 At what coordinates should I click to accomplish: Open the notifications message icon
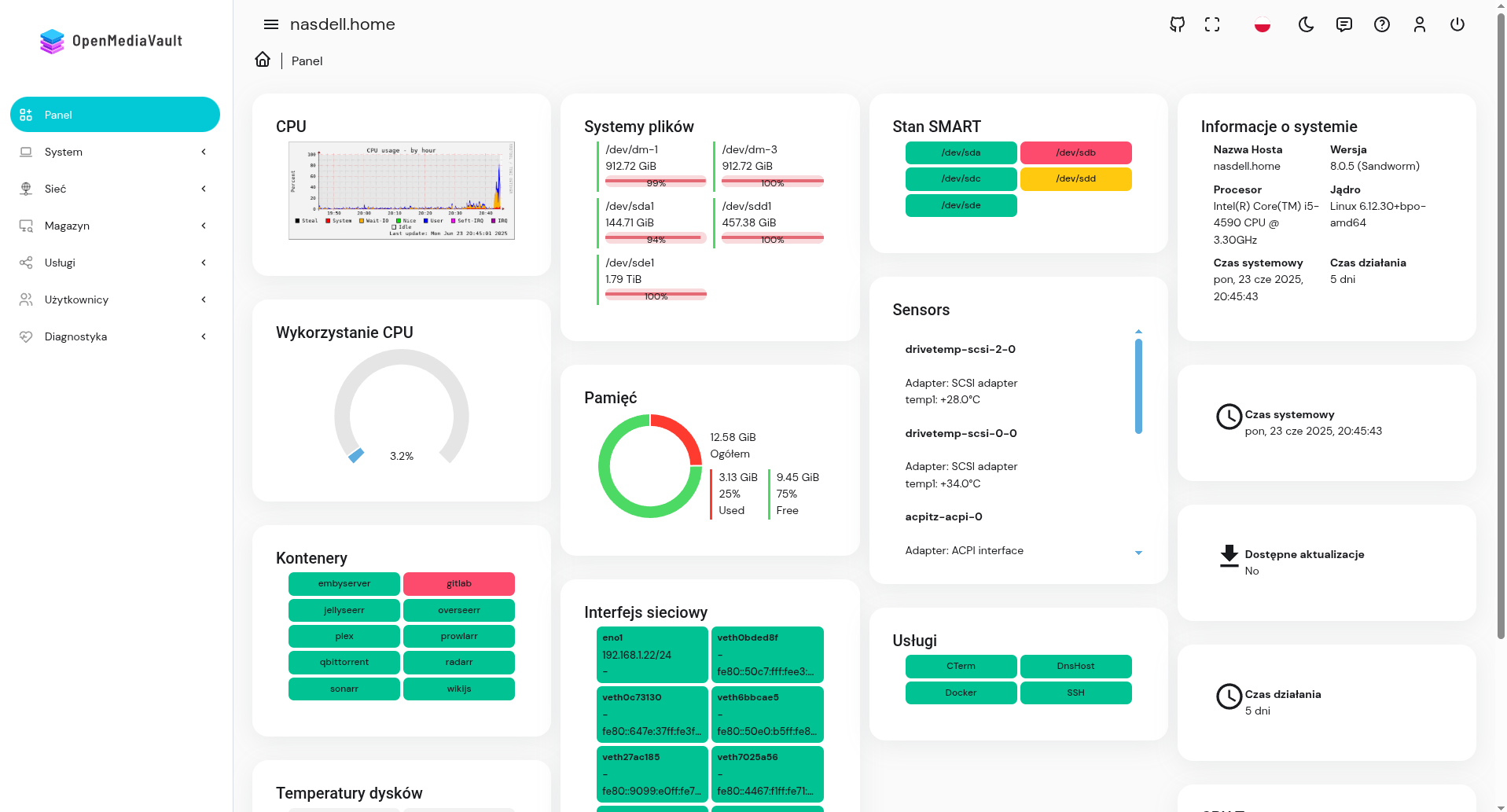[x=1344, y=24]
